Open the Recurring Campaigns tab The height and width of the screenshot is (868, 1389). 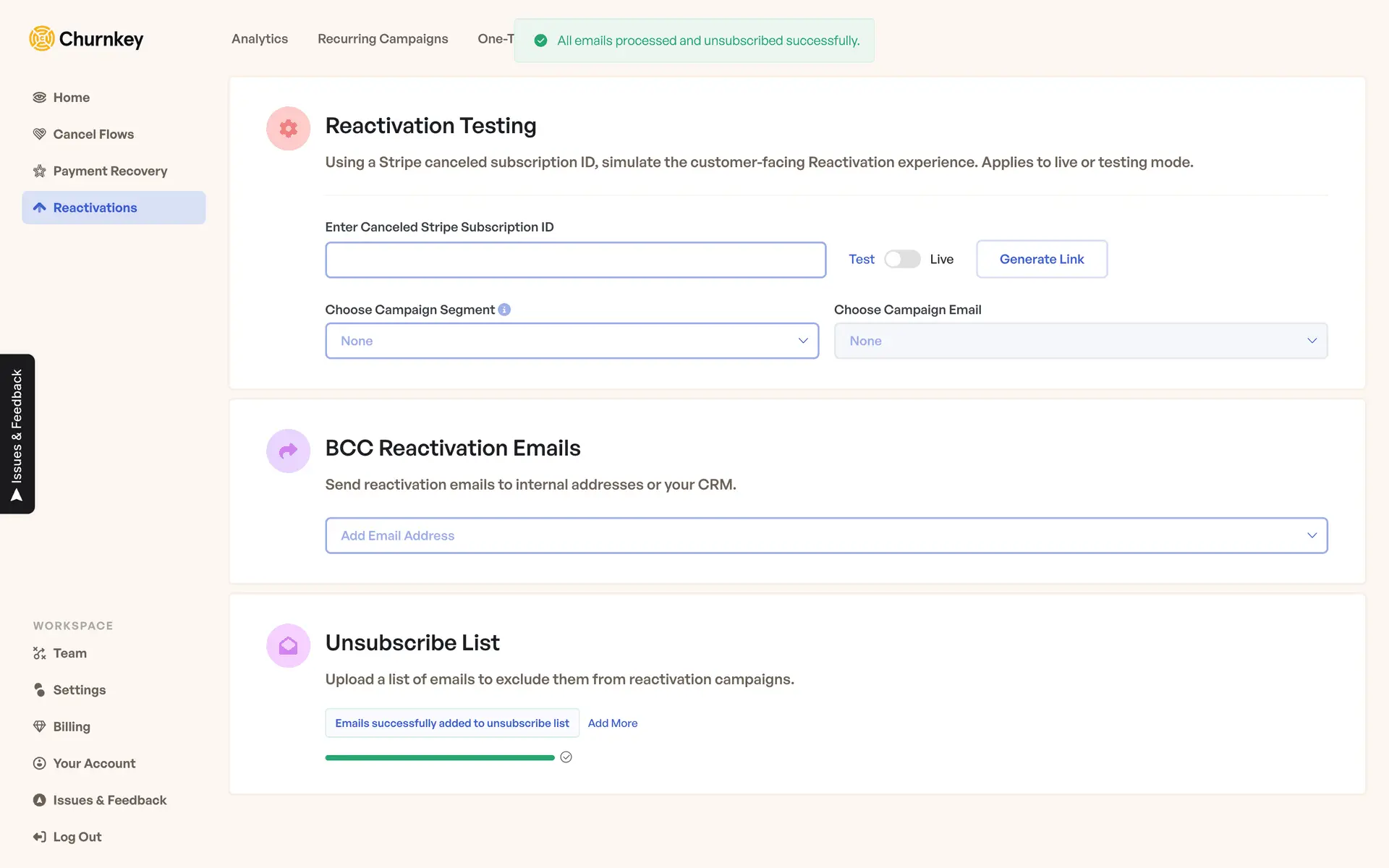pyautogui.click(x=383, y=39)
